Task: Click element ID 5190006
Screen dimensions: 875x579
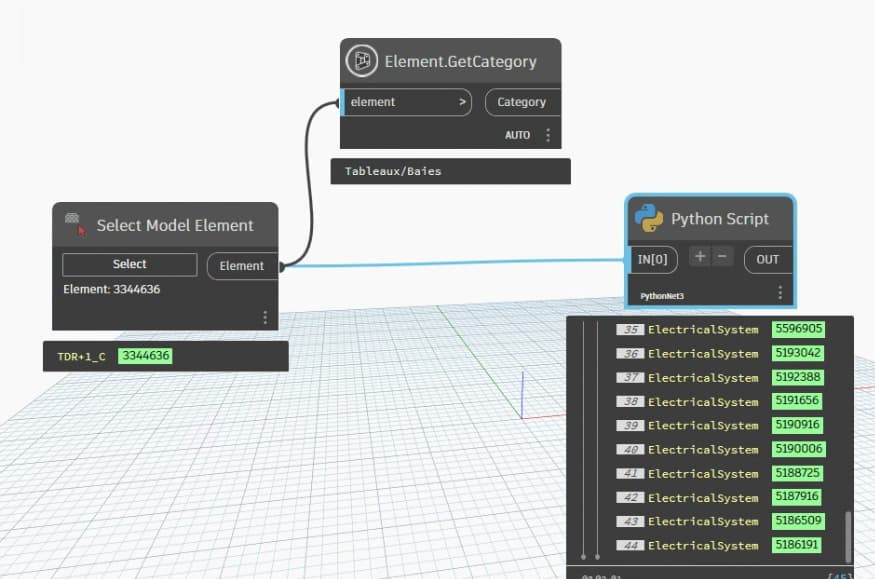Action: pos(799,449)
